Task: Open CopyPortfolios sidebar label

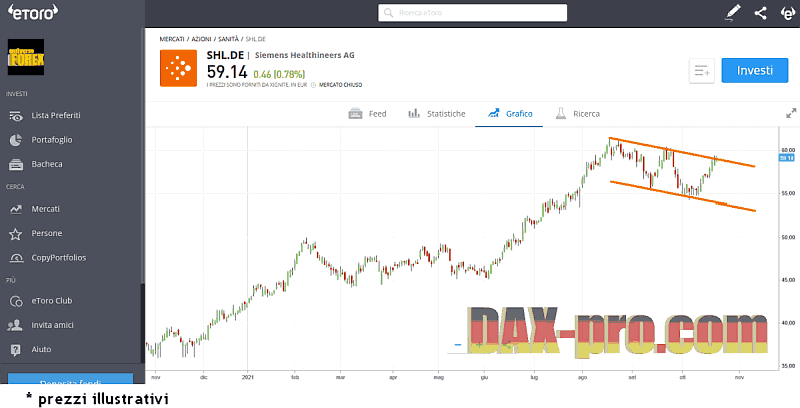Action: pos(59,258)
